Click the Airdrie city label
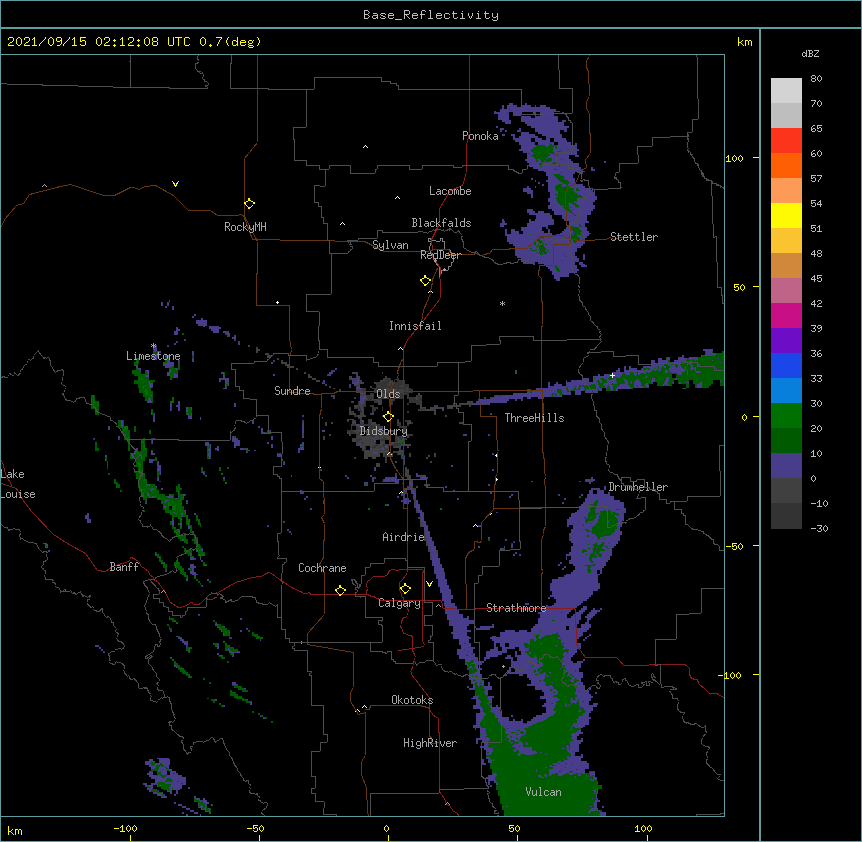Screen dimensions: 862x842 pos(403,537)
